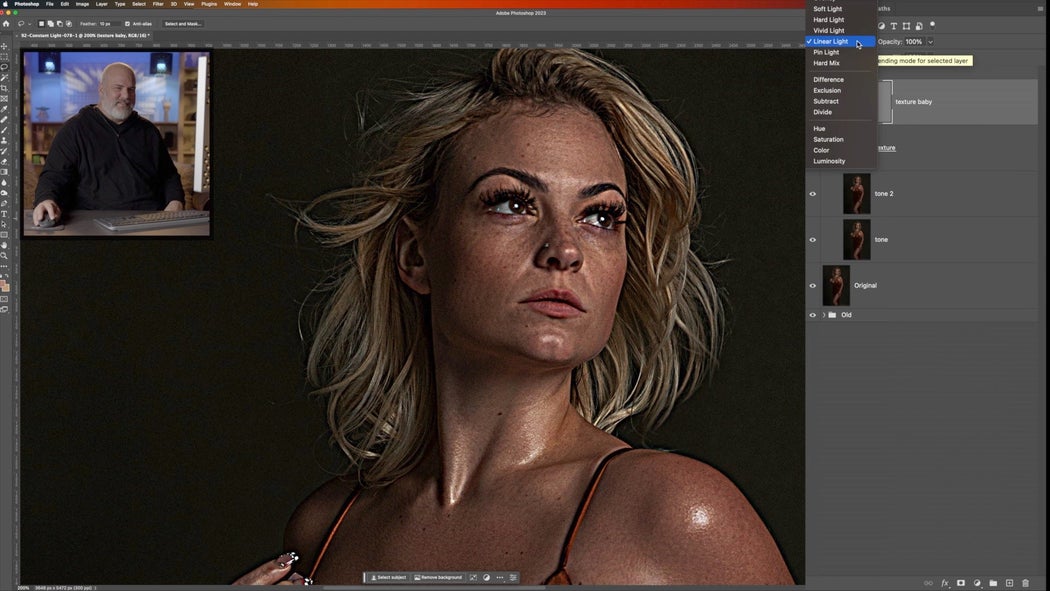Hide the tone 2 layer
The width and height of the screenshot is (1050, 591).
click(812, 193)
